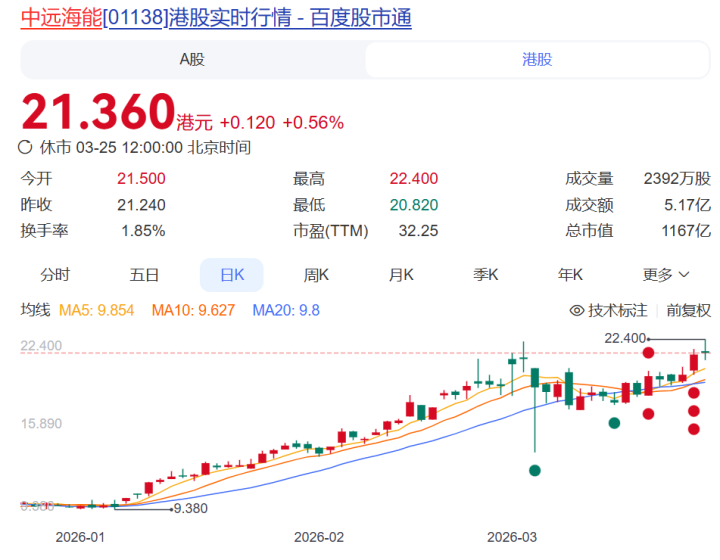The width and height of the screenshot is (720, 560).
Task: Switch the chart to 分时 view
Action: point(55,275)
